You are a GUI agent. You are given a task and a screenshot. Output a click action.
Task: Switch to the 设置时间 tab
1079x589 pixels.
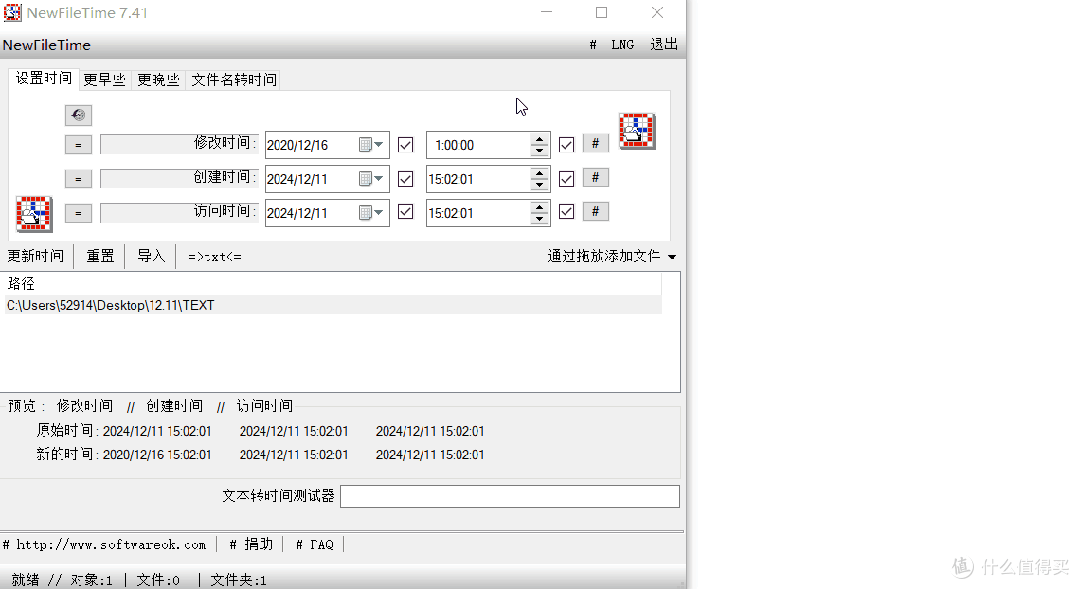(x=44, y=78)
